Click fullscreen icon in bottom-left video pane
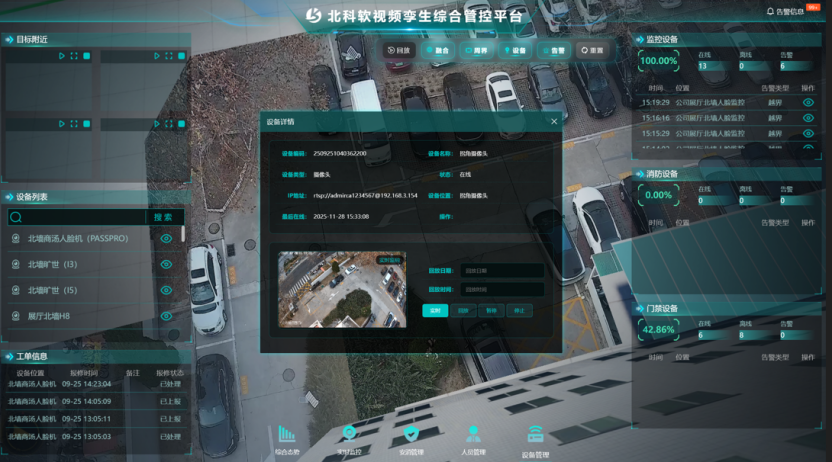Screen dimensions: 832x462 (x=74, y=124)
